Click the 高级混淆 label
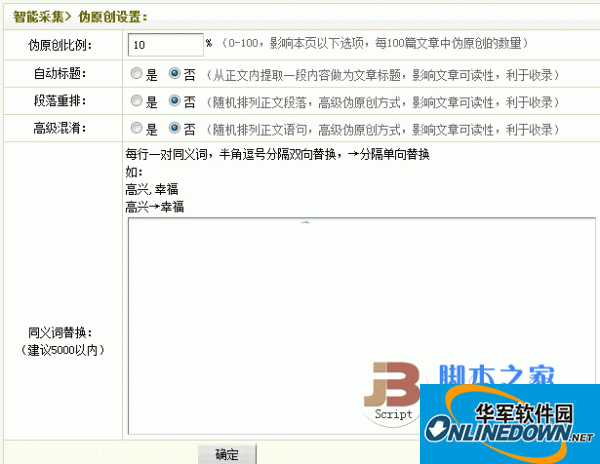This screenshot has height=464, width=600. [x=60, y=128]
